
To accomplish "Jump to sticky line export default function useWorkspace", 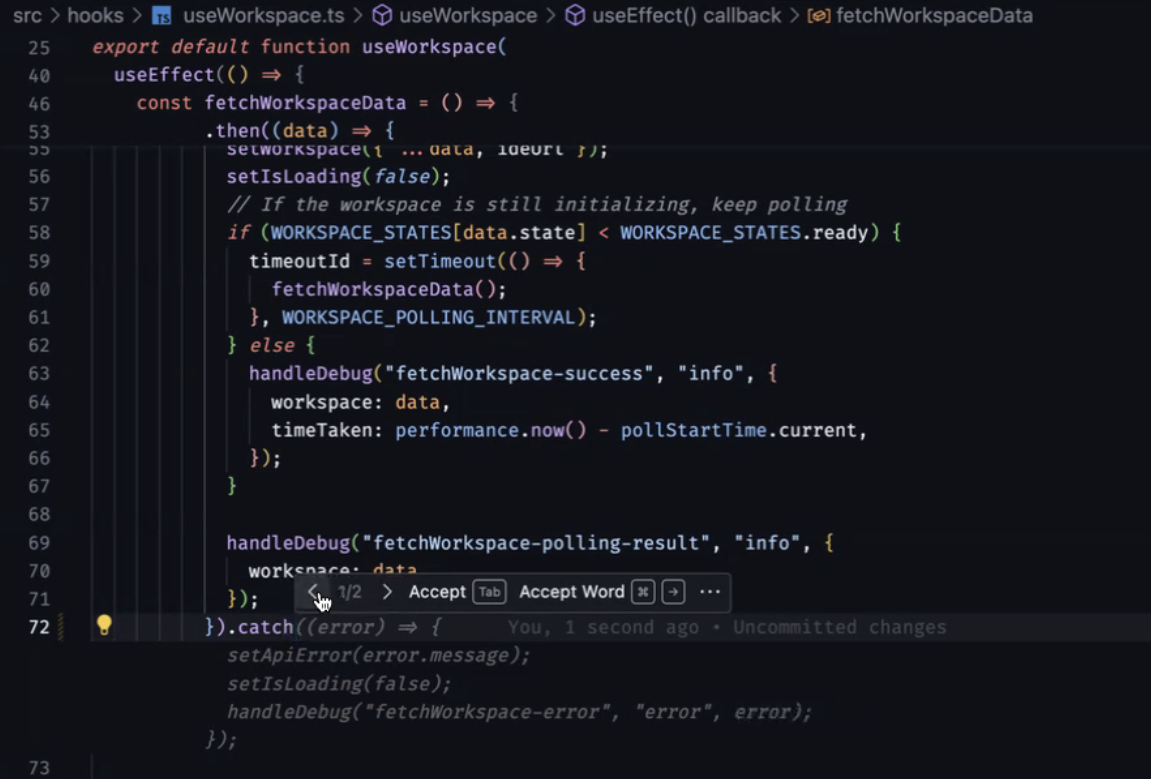I will pos(300,47).
